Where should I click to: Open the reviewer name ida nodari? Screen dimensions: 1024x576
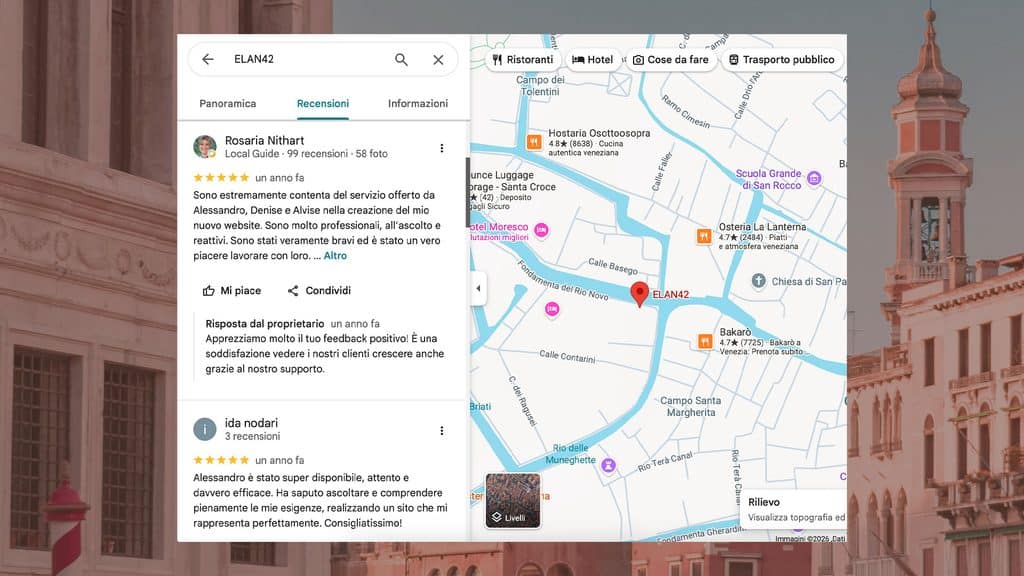pyautogui.click(x=251, y=423)
